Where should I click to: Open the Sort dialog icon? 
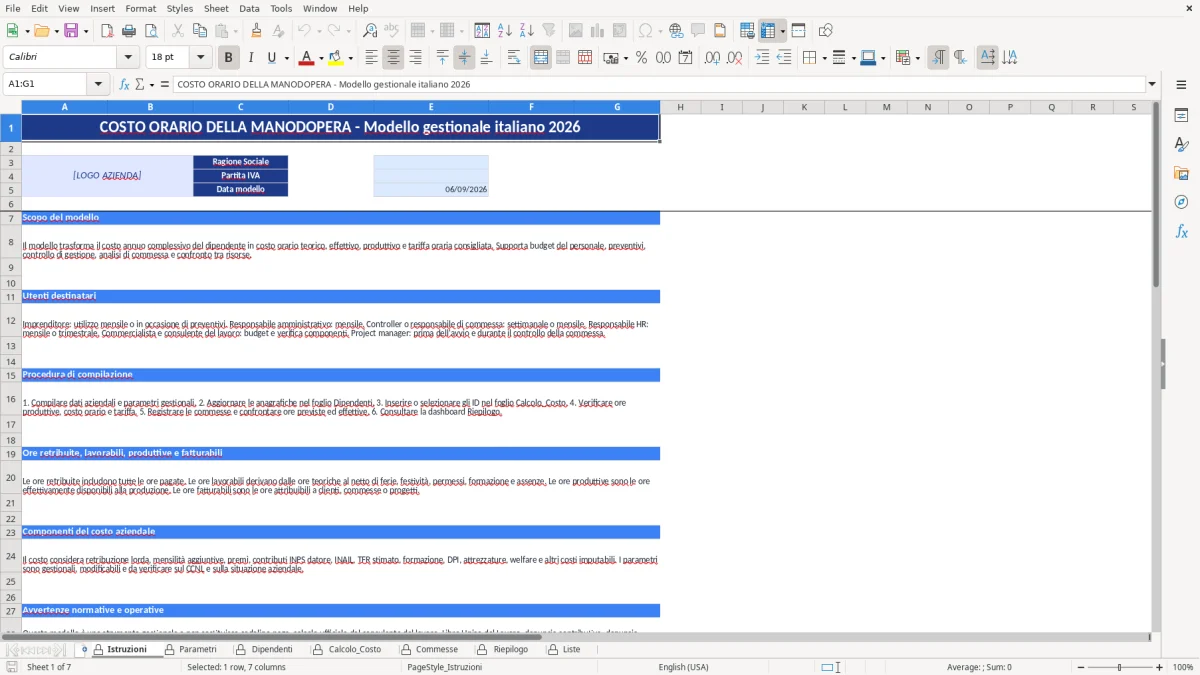[482, 31]
